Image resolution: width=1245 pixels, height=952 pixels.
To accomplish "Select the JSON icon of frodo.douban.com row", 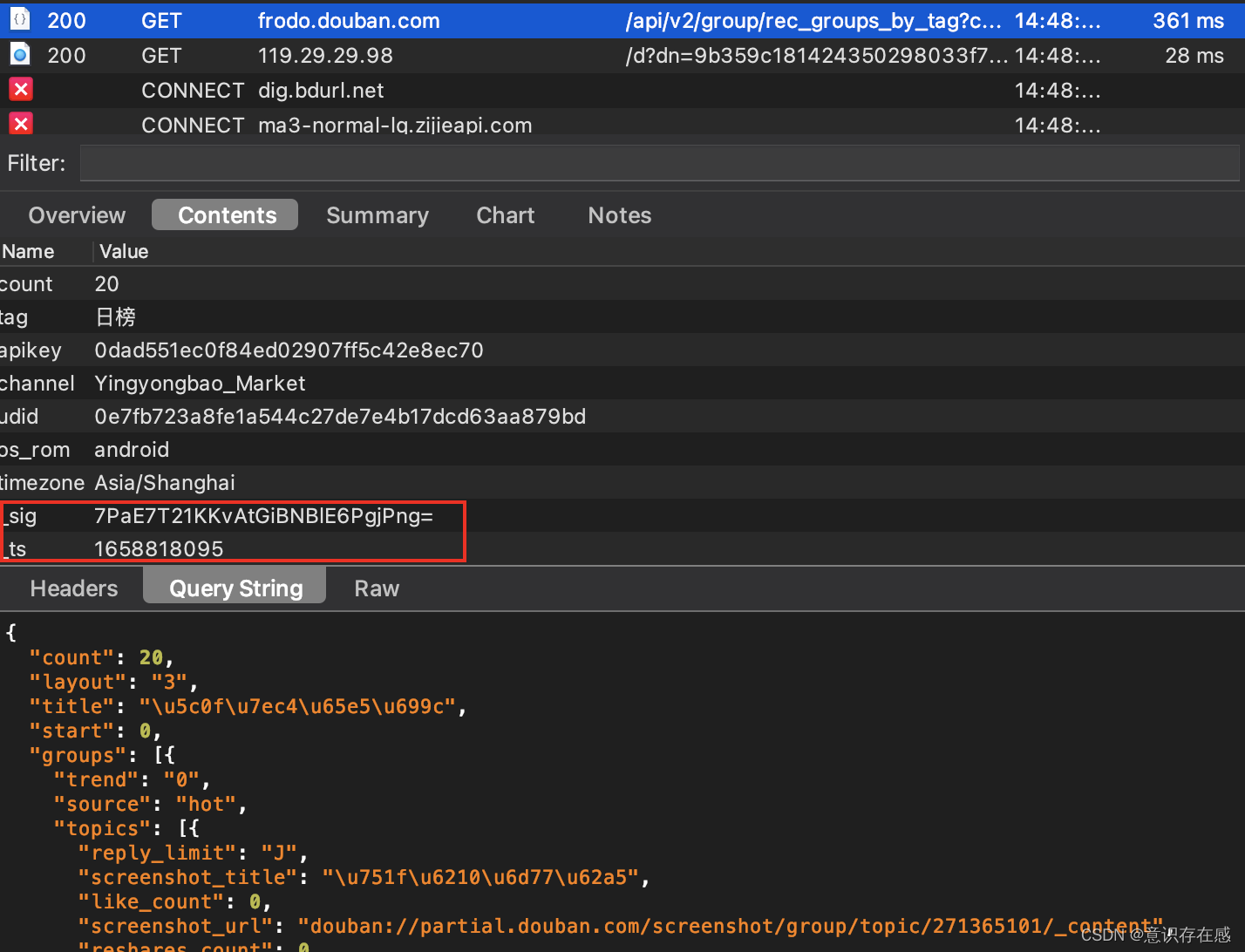I will [20, 20].
